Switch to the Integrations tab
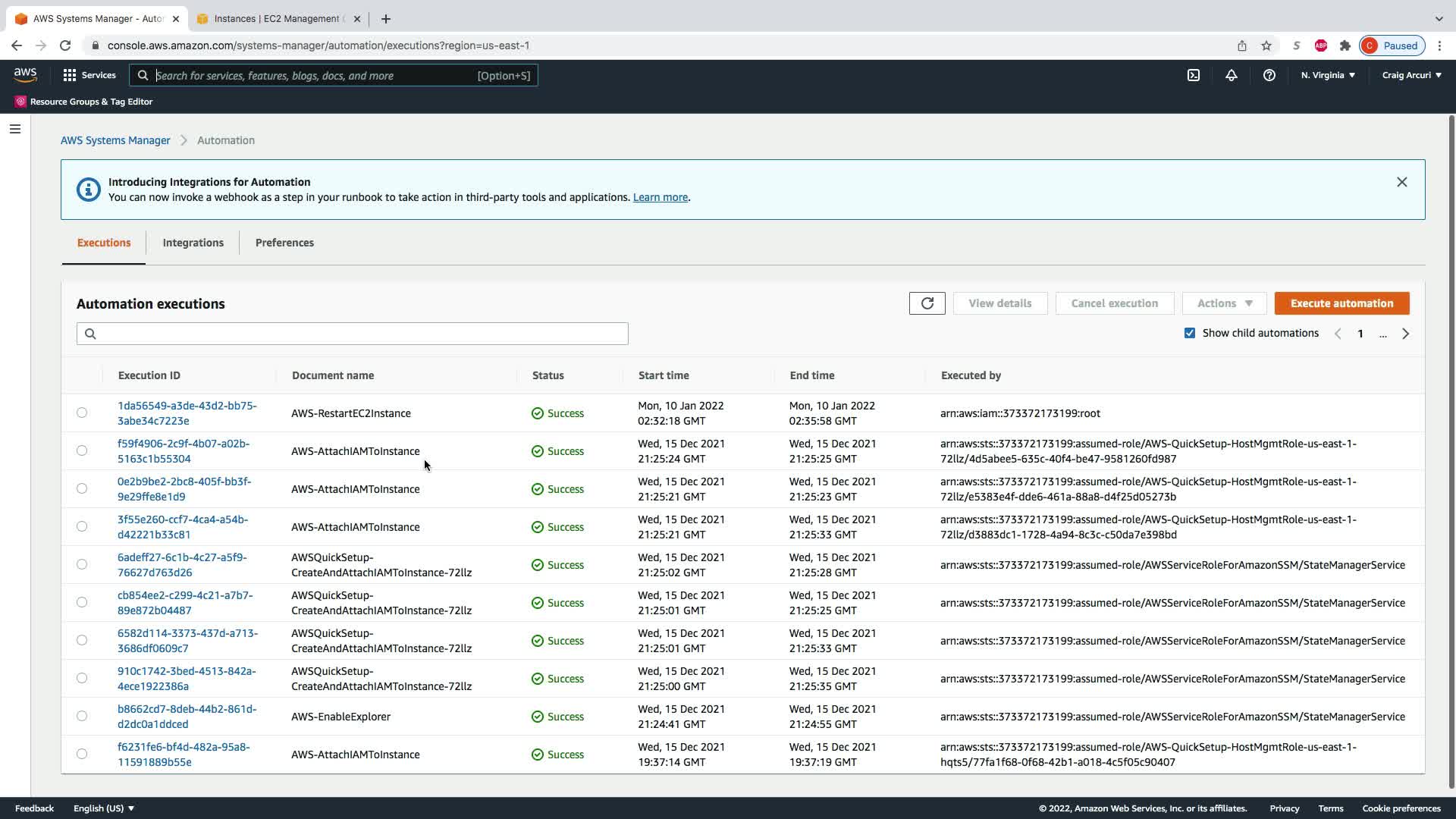The image size is (1456, 819). 193,243
